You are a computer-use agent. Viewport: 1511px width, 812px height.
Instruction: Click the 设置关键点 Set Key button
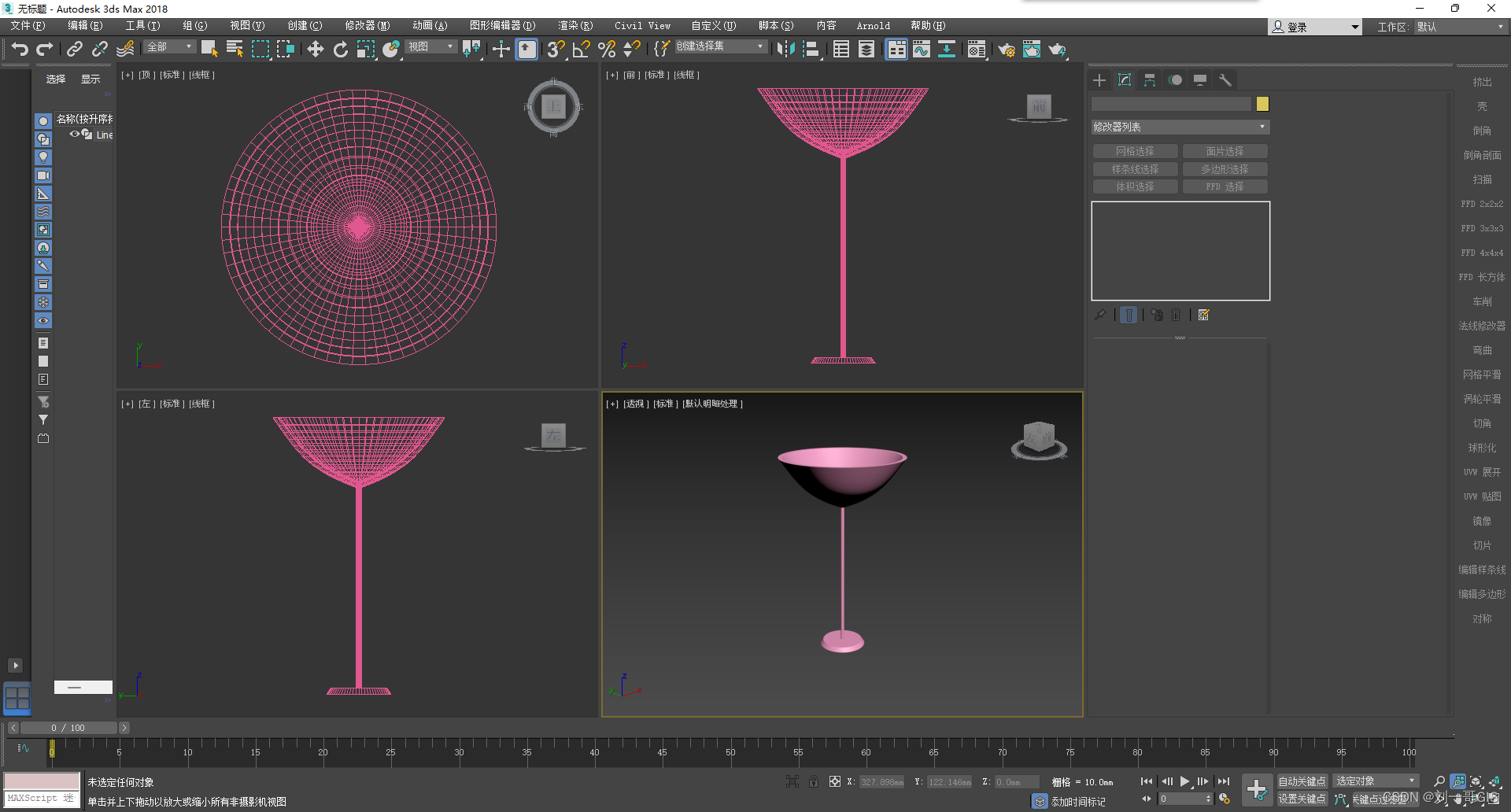pyautogui.click(x=1302, y=799)
